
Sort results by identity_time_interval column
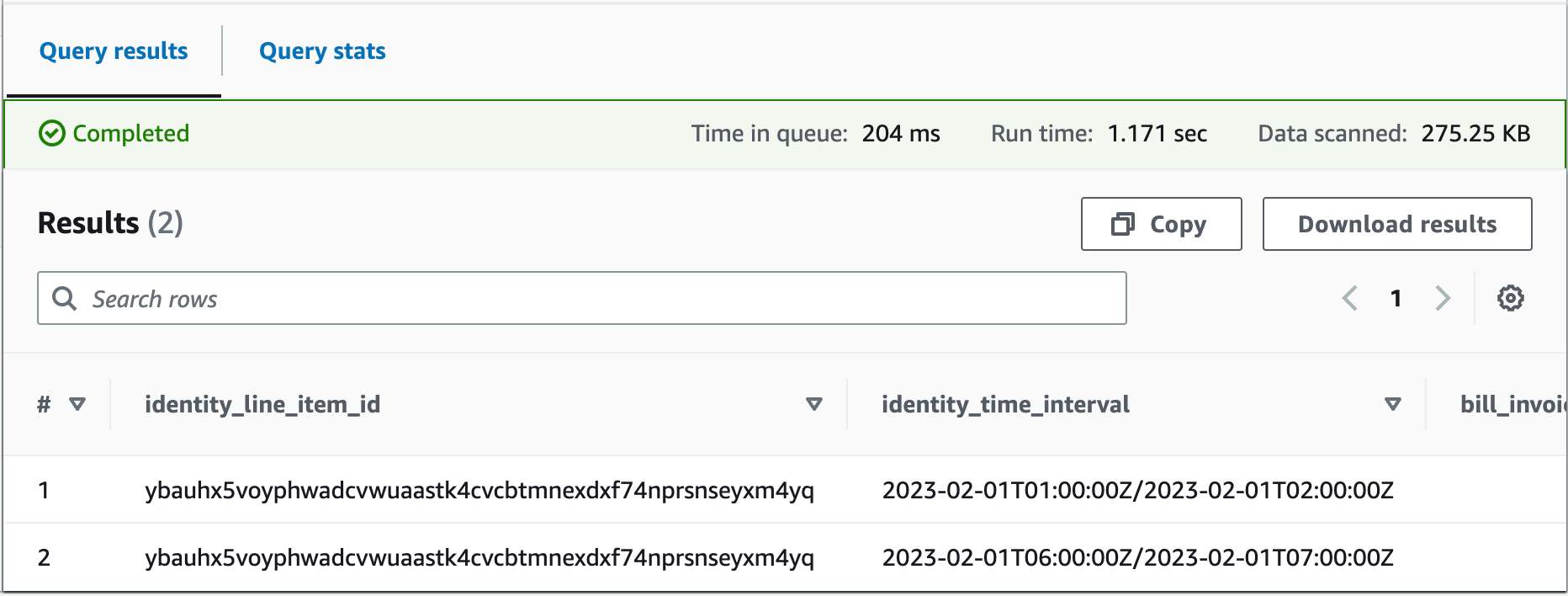(1392, 404)
